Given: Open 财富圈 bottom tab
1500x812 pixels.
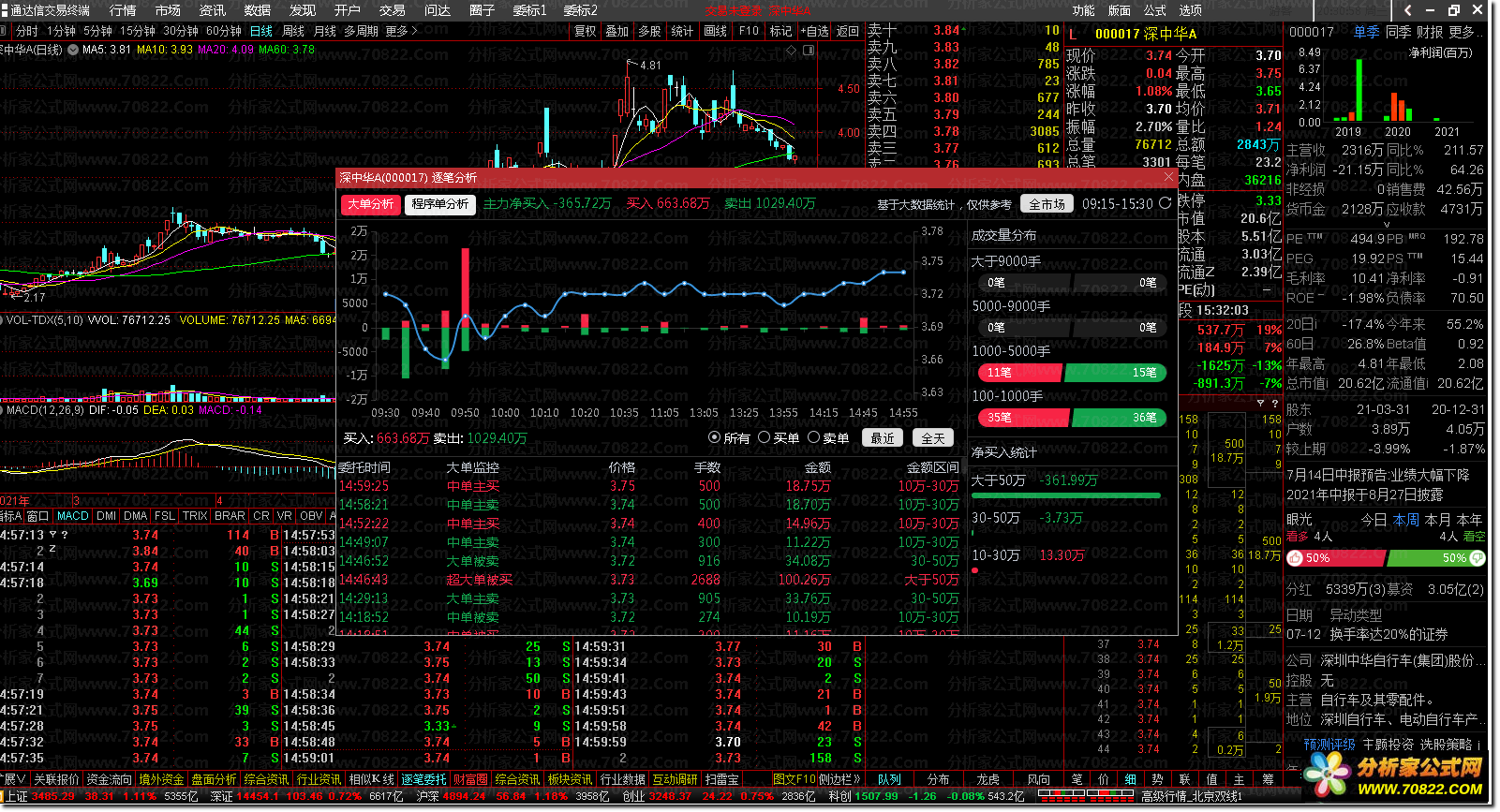Looking at the screenshot, I should pyautogui.click(x=470, y=779).
